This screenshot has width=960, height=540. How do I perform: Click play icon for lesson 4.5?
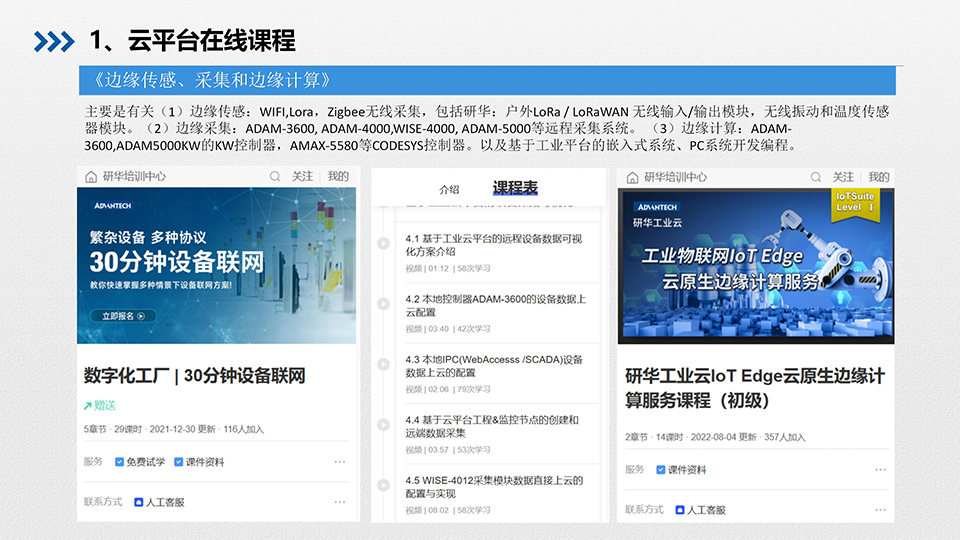(383, 485)
